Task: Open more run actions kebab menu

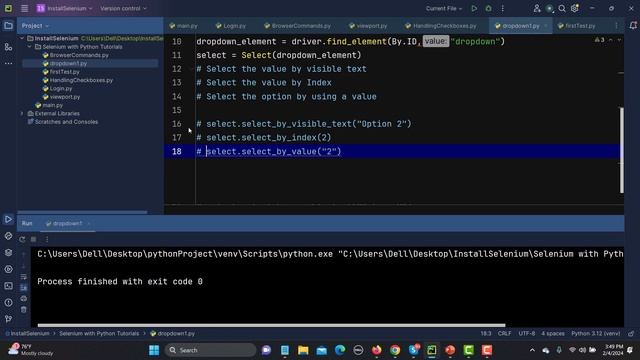Action: click(503, 8)
